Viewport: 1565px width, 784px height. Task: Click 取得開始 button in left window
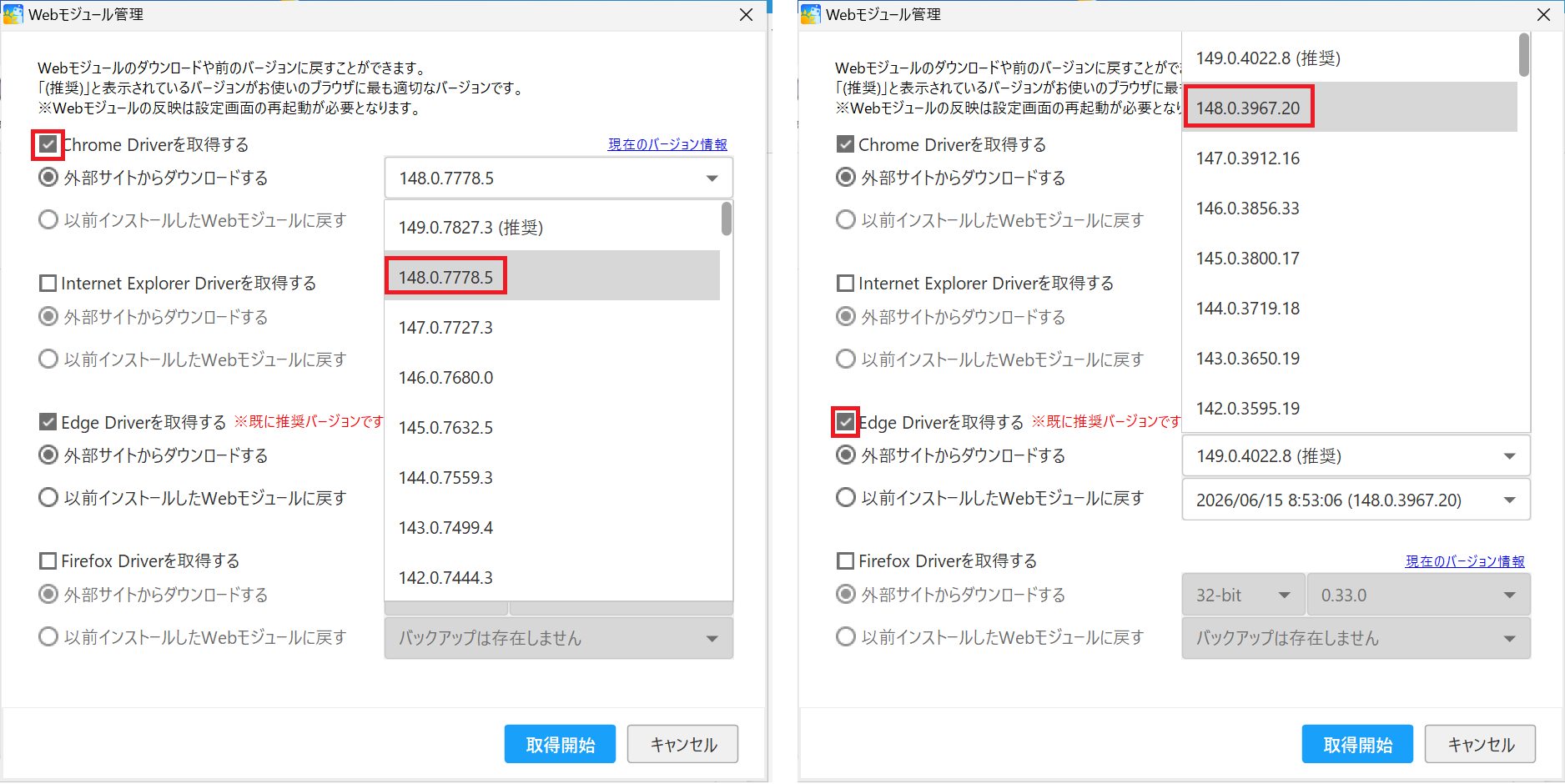[560, 744]
